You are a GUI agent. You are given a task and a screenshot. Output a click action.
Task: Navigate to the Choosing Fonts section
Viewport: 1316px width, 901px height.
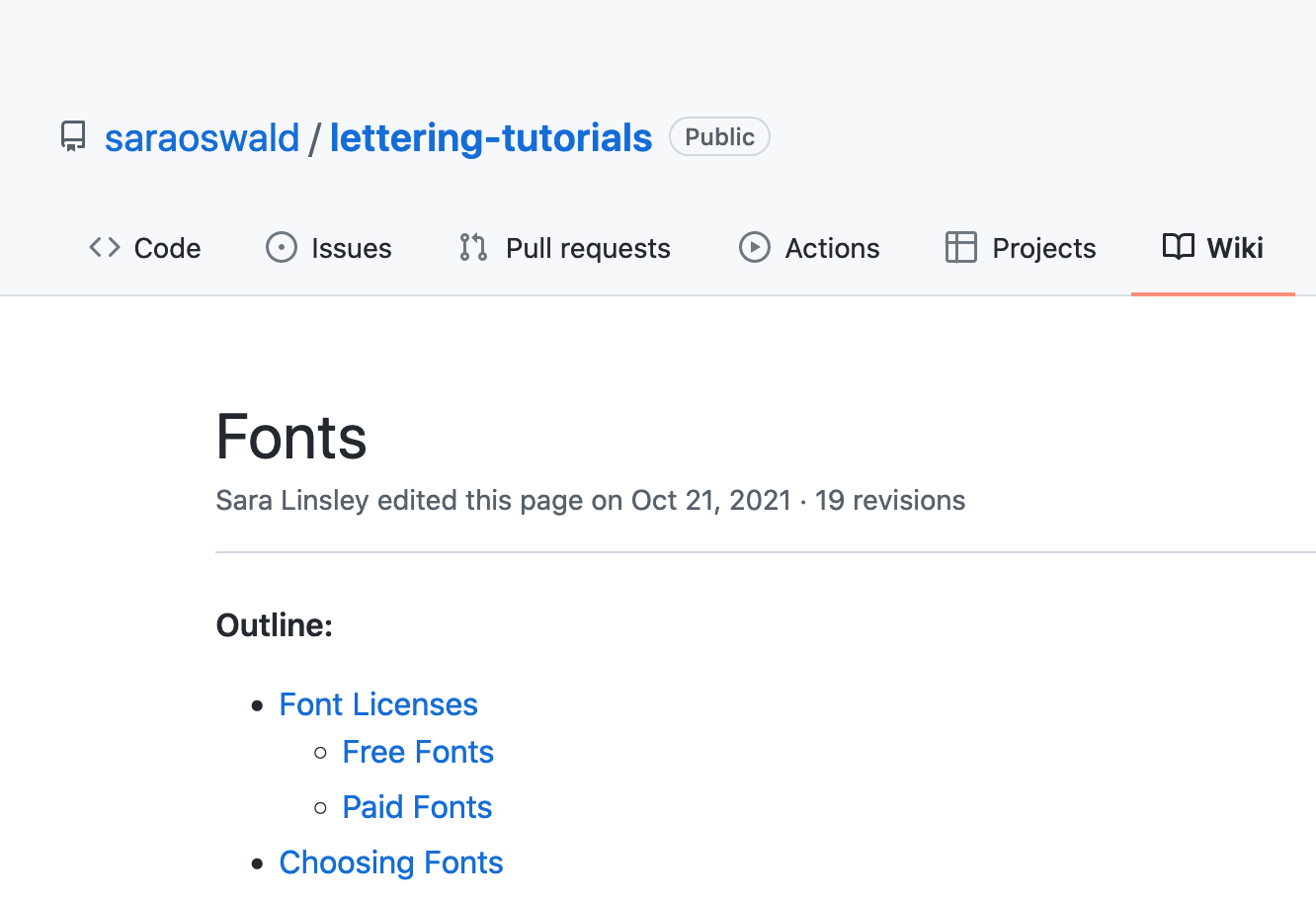[391, 862]
